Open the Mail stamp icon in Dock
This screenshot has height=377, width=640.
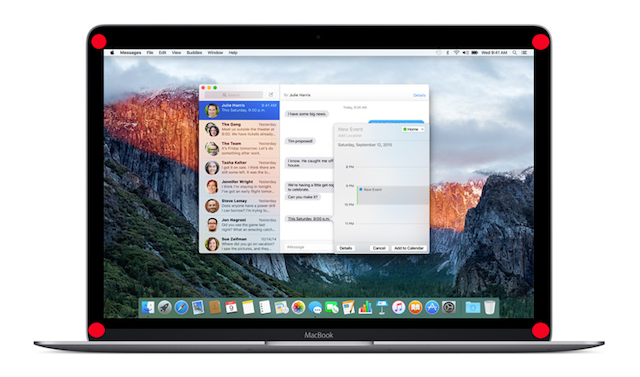(198, 307)
